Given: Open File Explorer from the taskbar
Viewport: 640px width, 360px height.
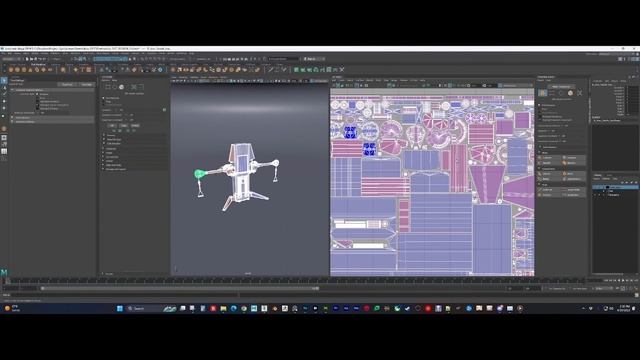Looking at the screenshot, I should coord(223,309).
